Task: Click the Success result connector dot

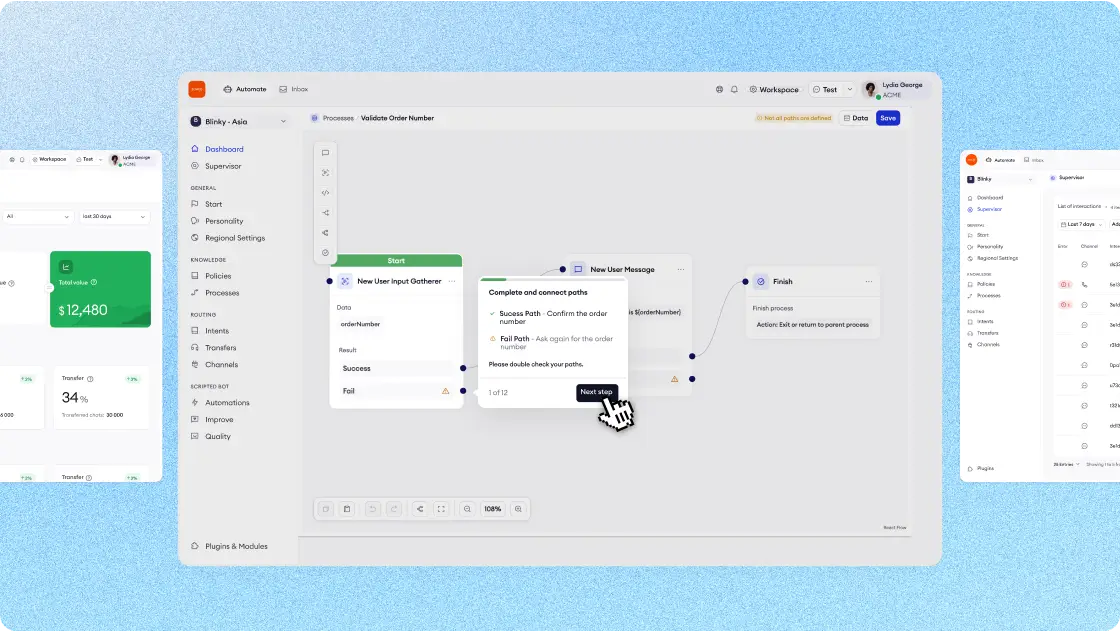Action: pos(463,369)
